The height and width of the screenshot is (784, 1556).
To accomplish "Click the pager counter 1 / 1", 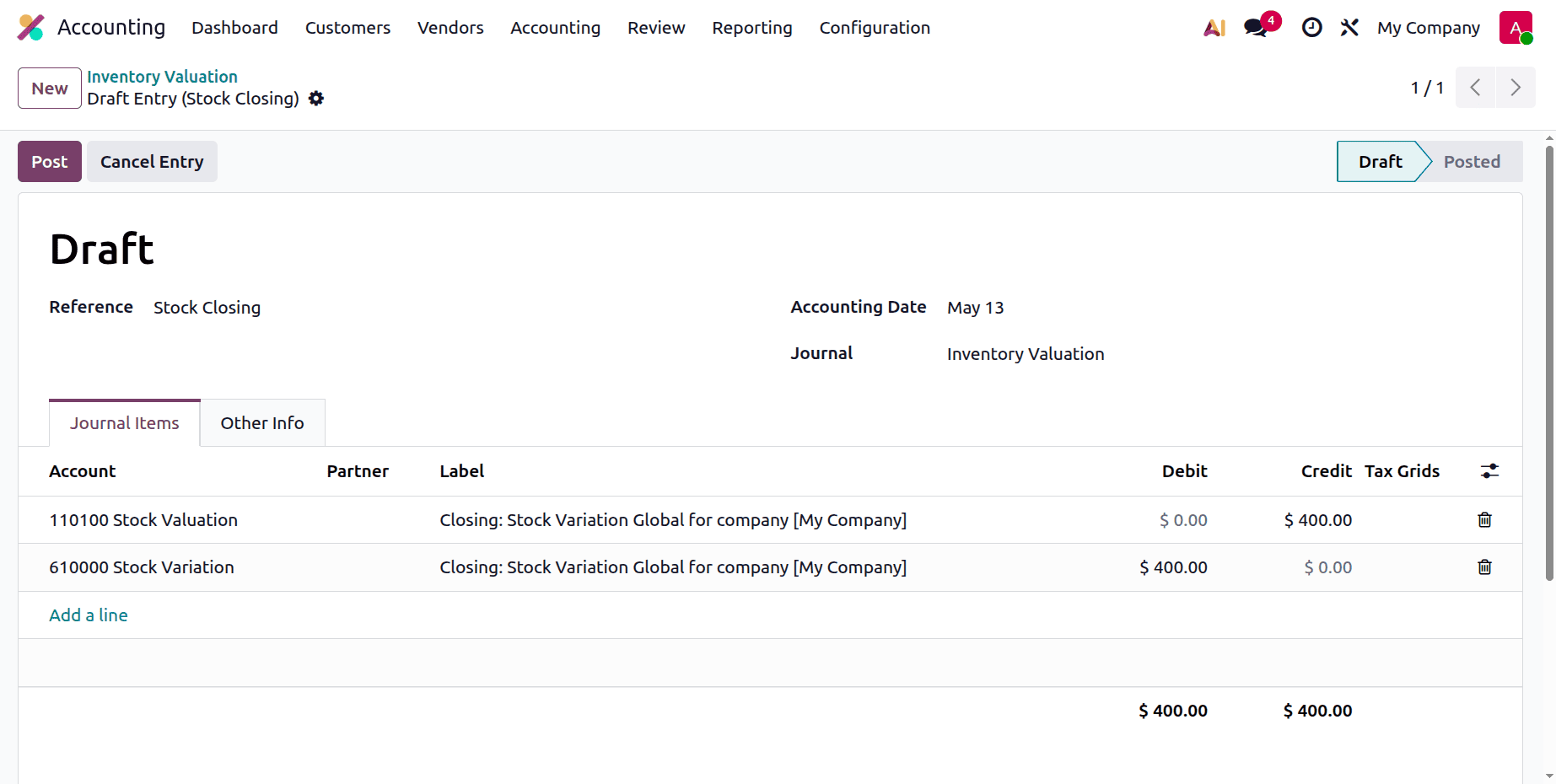I will 1427,88.
